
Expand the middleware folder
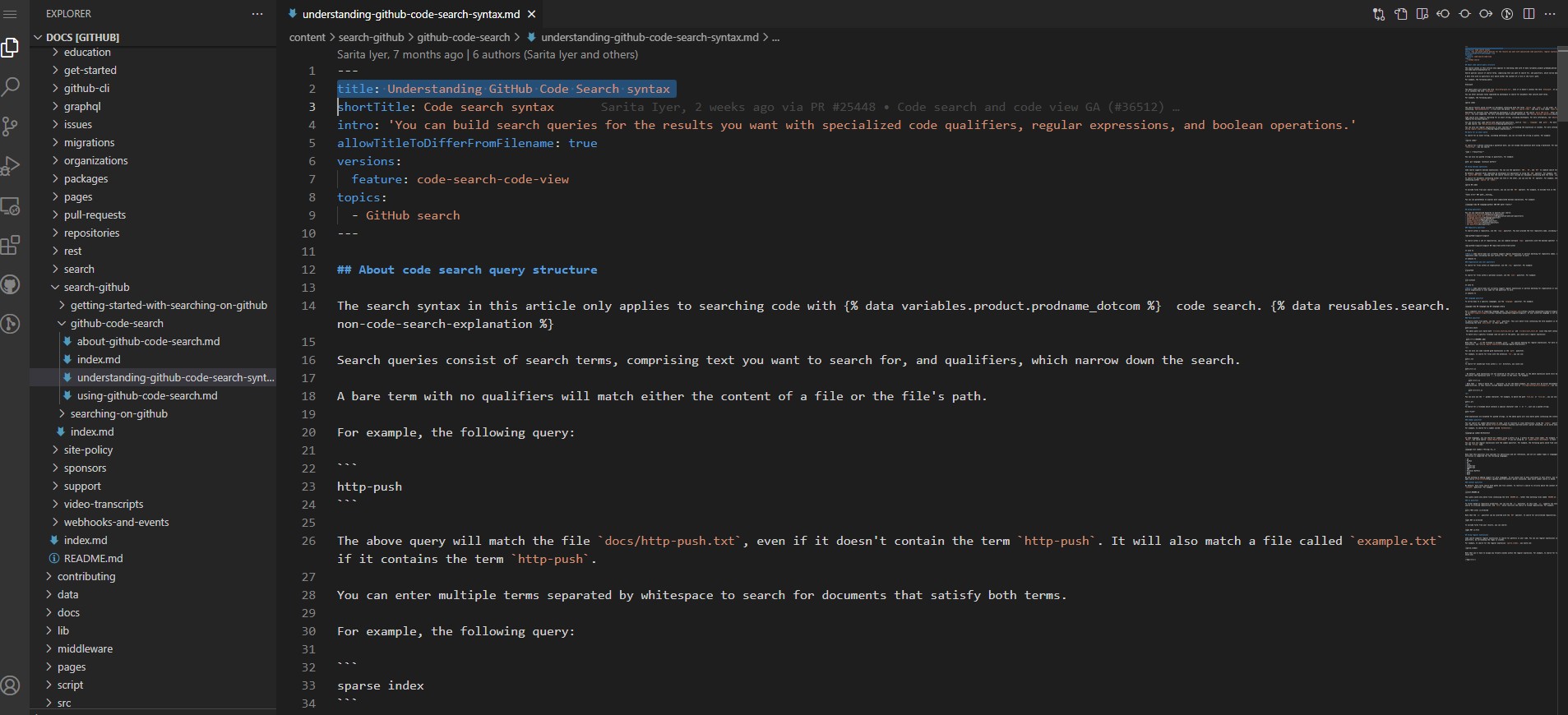[x=85, y=648]
